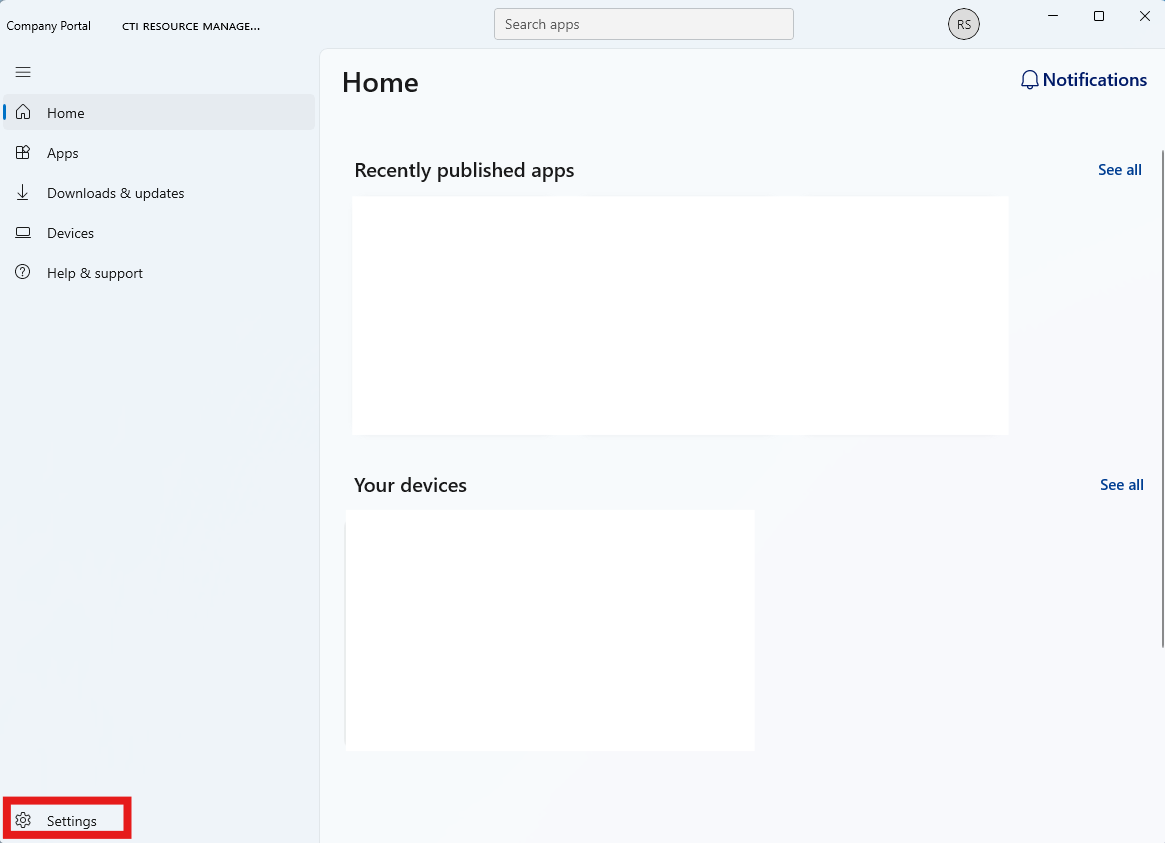
Task: Focus the Search apps field
Action: pyautogui.click(x=643, y=24)
